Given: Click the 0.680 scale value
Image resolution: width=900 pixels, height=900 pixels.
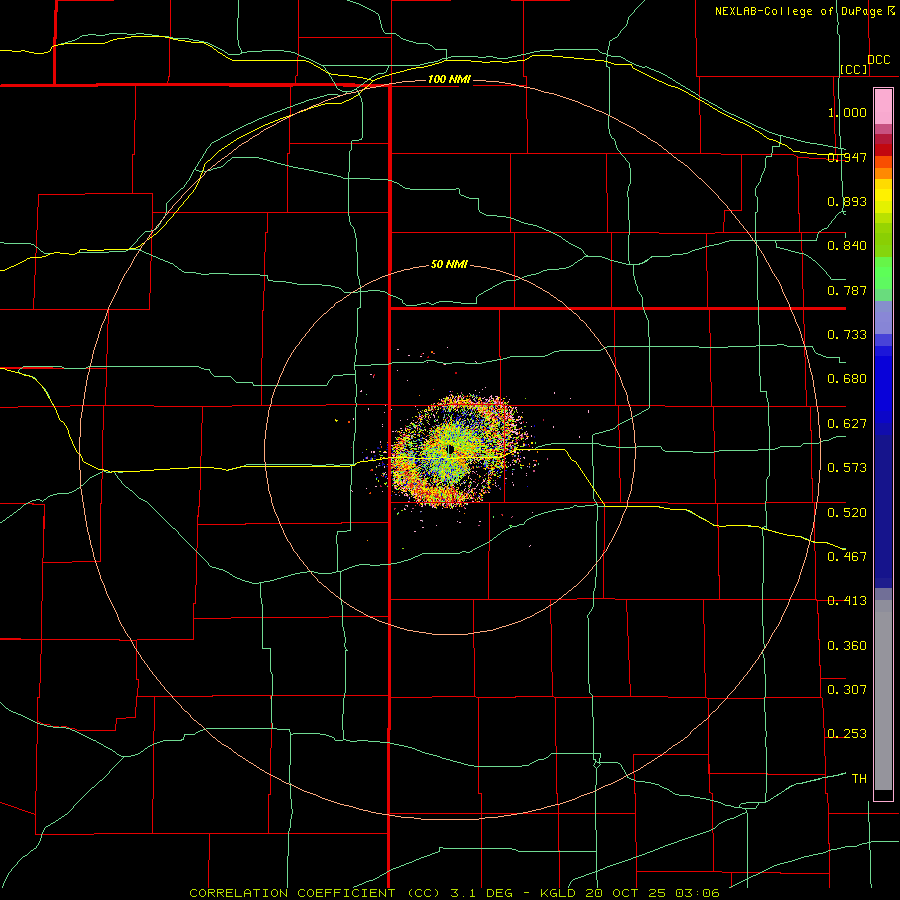Looking at the screenshot, I should tap(847, 379).
